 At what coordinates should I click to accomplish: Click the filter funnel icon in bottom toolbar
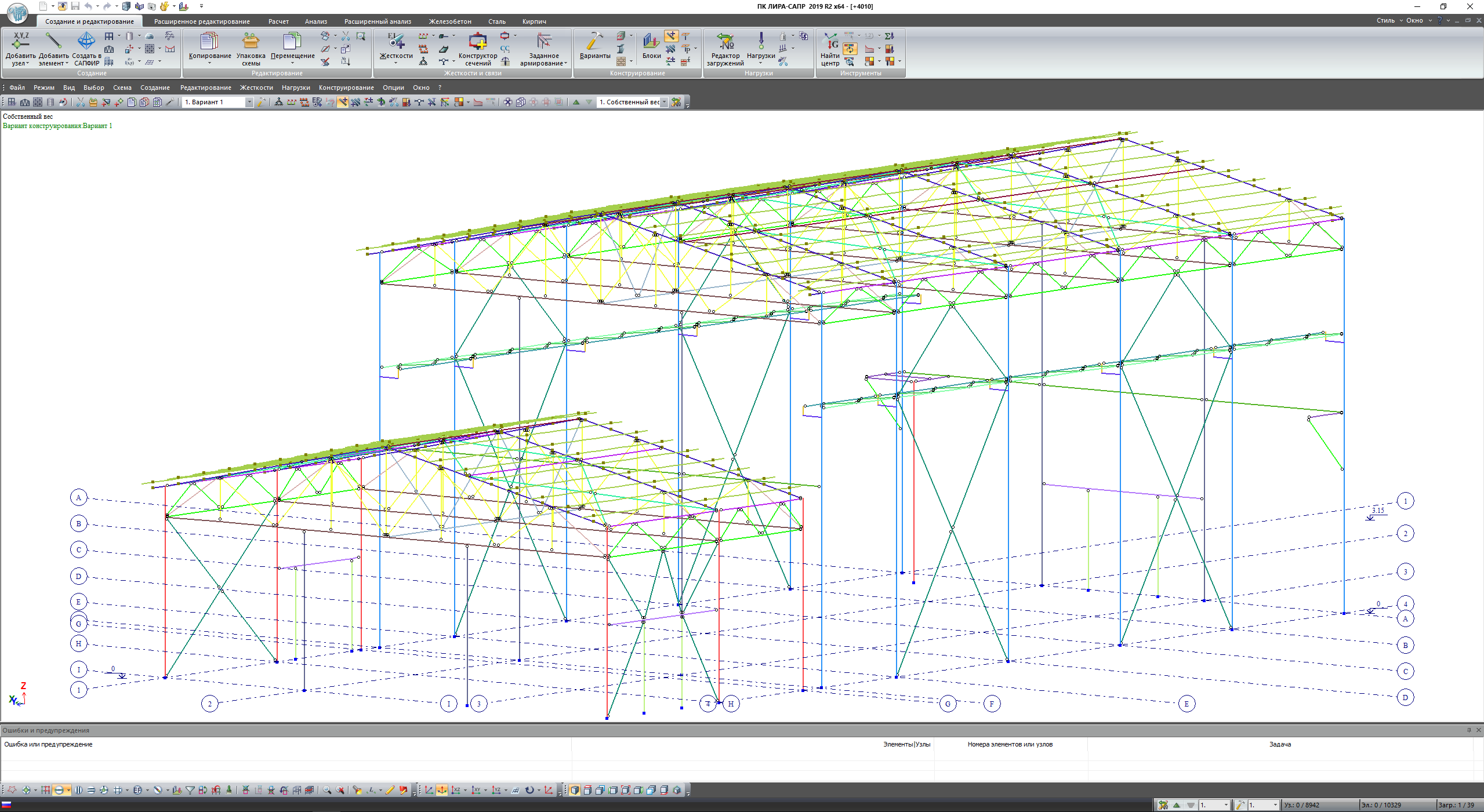coord(190,790)
